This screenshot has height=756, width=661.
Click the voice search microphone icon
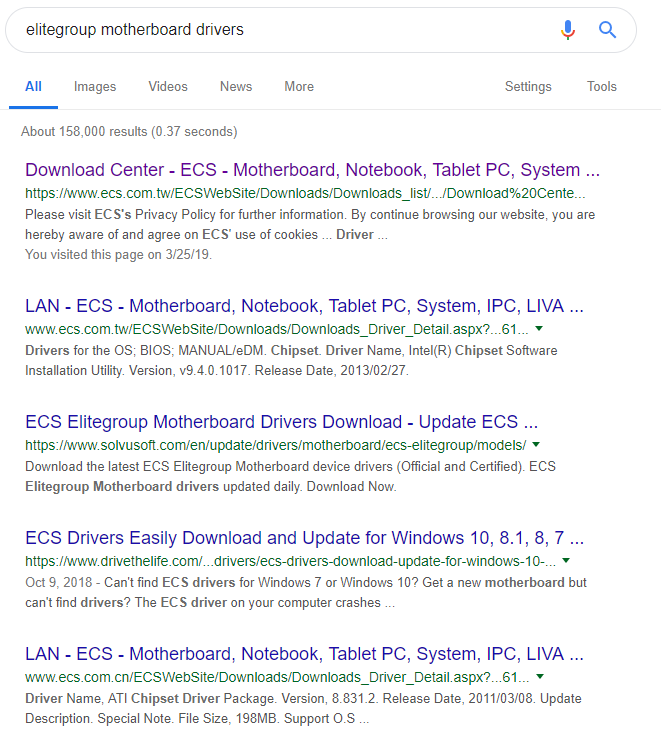pyautogui.click(x=568, y=30)
